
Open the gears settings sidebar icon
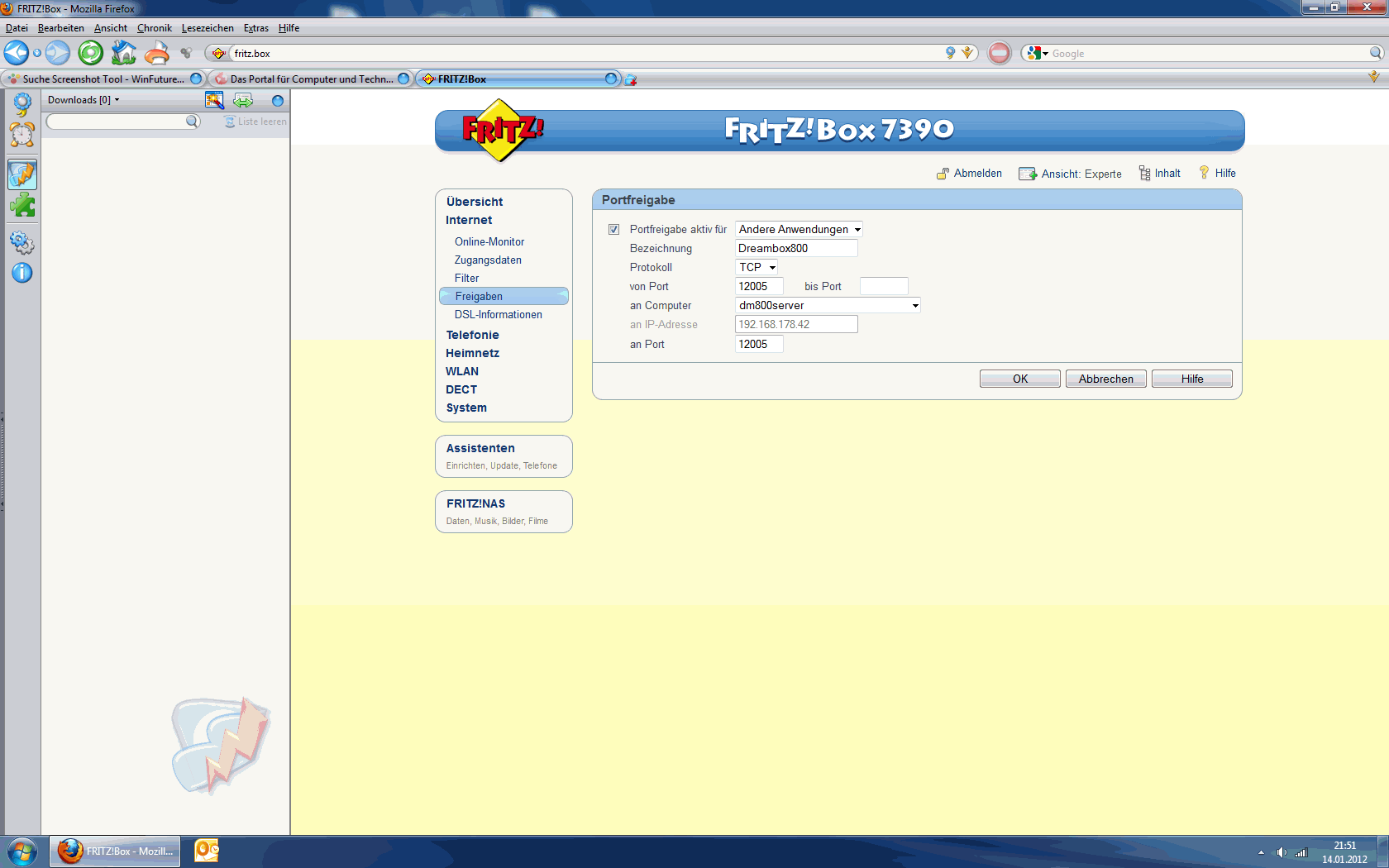pos(22,242)
